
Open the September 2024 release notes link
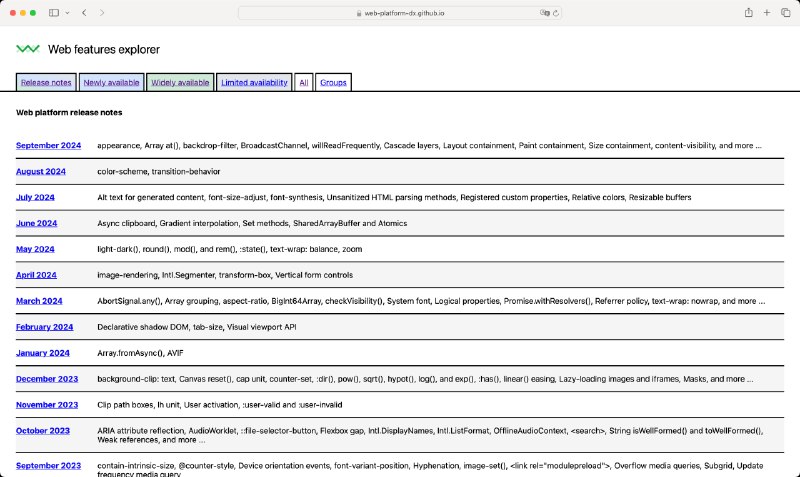tap(48, 145)
